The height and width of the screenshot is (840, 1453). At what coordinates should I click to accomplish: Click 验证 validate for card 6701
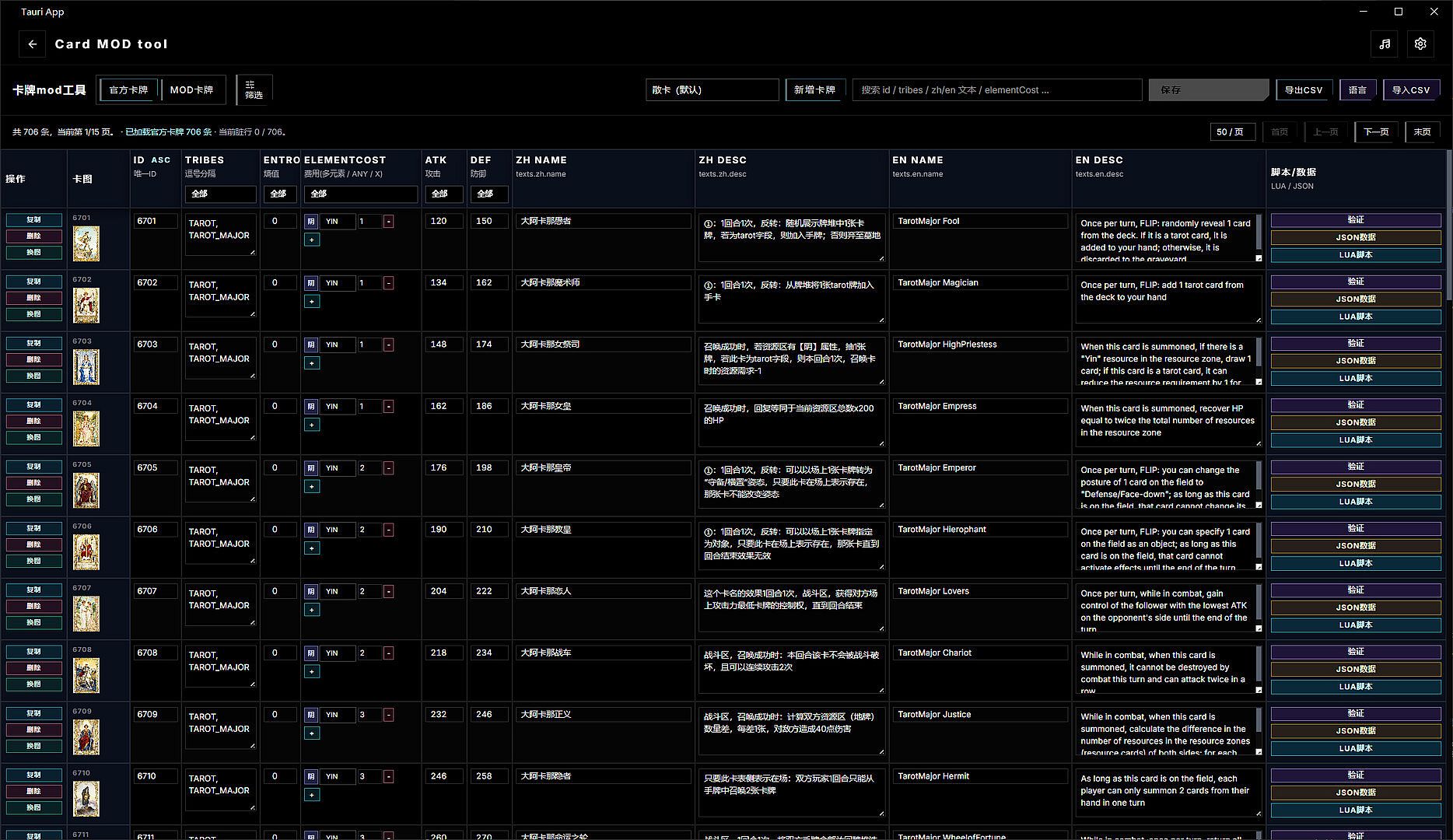(x=1356, y=220)
